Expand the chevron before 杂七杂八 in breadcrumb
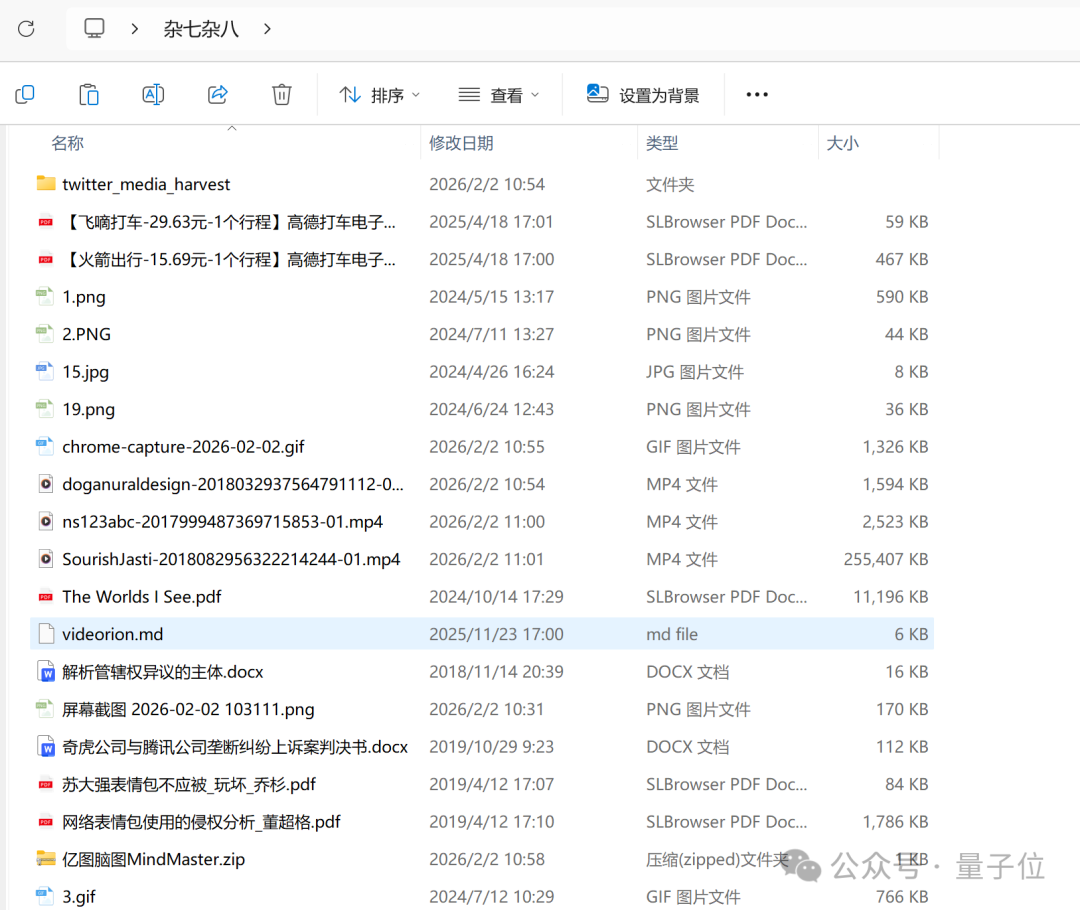This screenshot has width=1080, height=910. coord(135,29)
